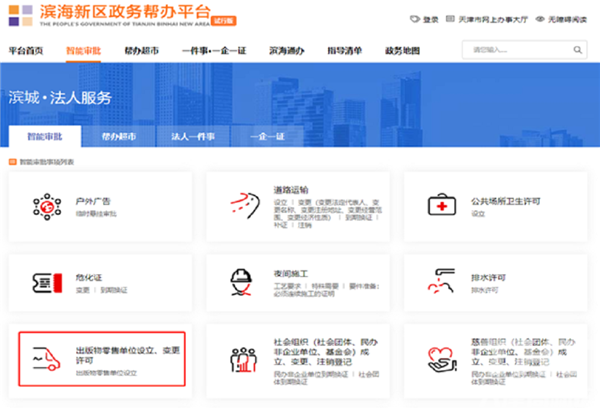The height and width of the screenshot is (409, 600).
Task: Open 慈善组织成立、变更、注销登记 title
Action: coord(523,352)
